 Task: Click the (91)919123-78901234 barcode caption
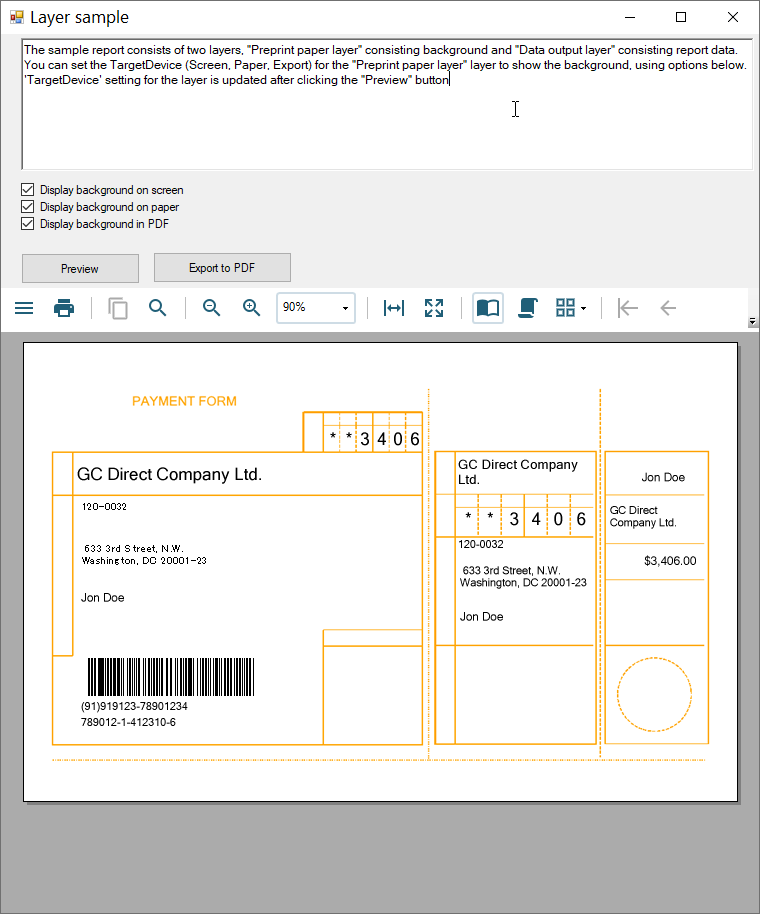(134, 706)
